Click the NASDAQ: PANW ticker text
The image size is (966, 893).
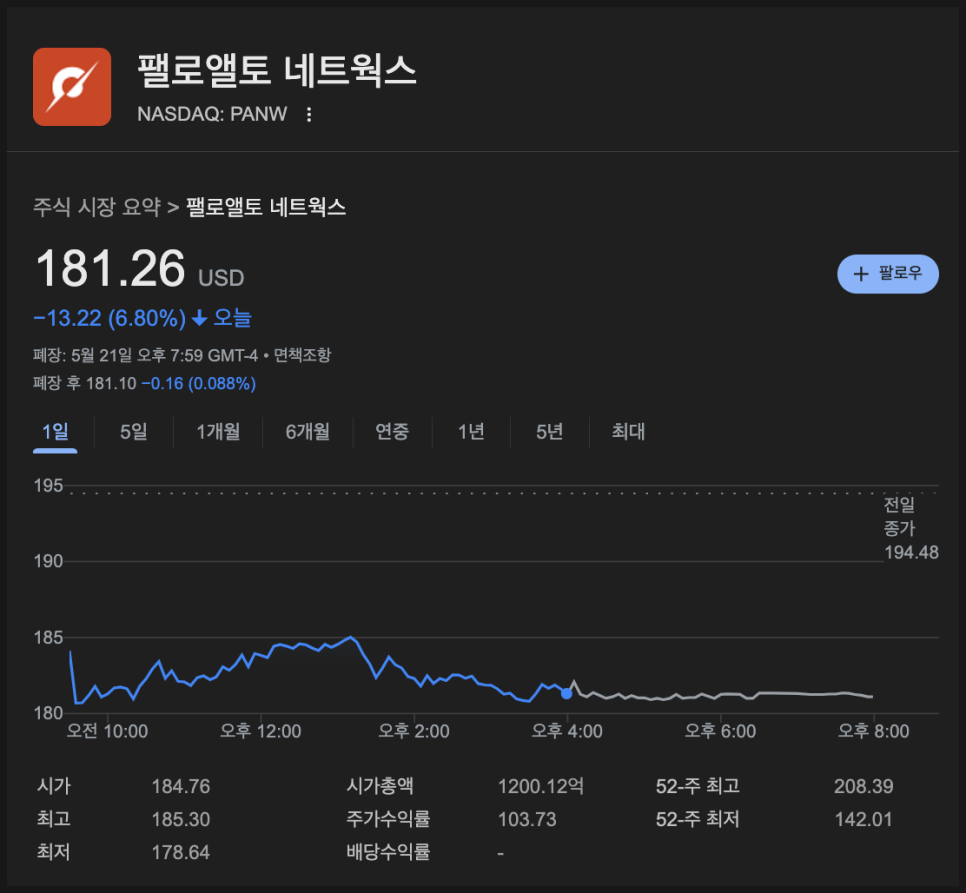pyautogui.click(x=212, y=114)
